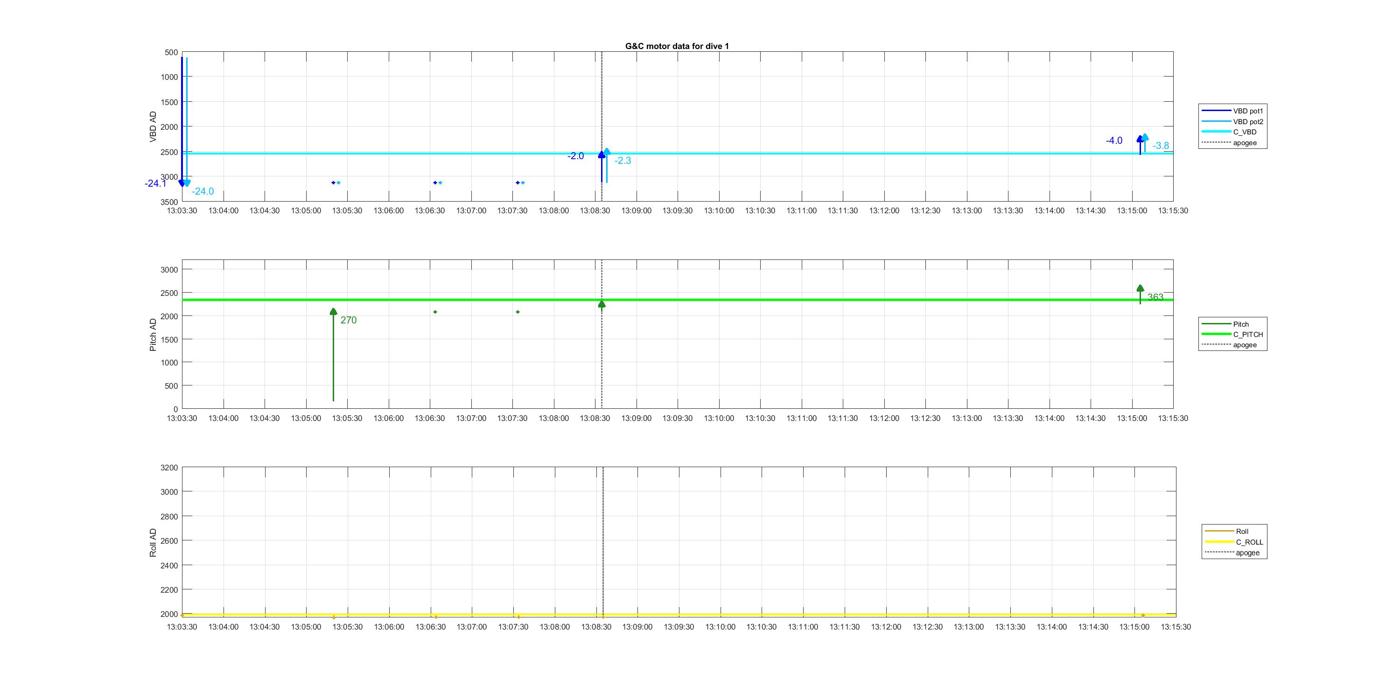
Task: Click the 363 pitch data label
Action: 1155,297
